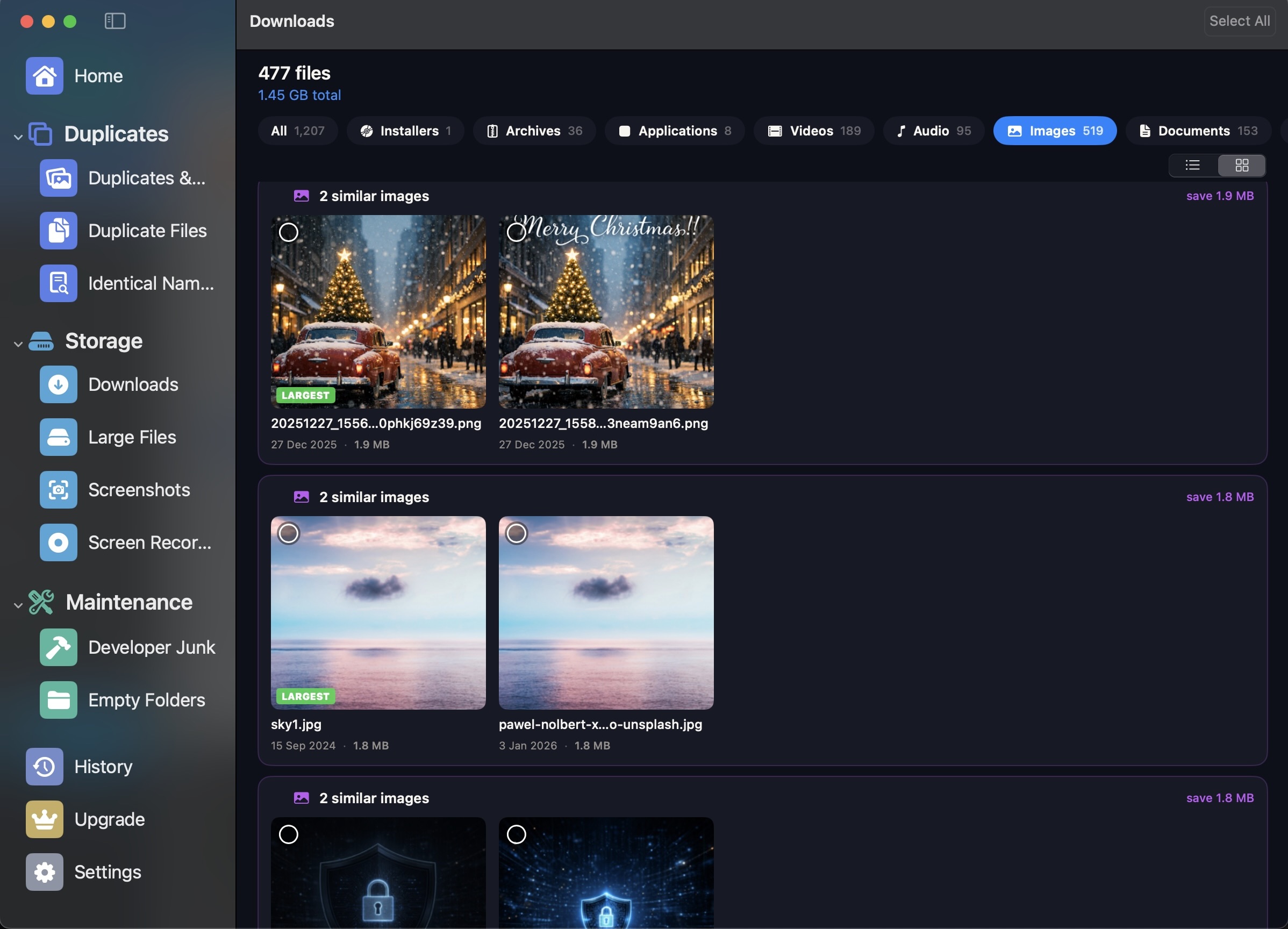This screenshot has height=929, width=1288.
Task: Toggle the sidebar panel icon
Action: 115,21
